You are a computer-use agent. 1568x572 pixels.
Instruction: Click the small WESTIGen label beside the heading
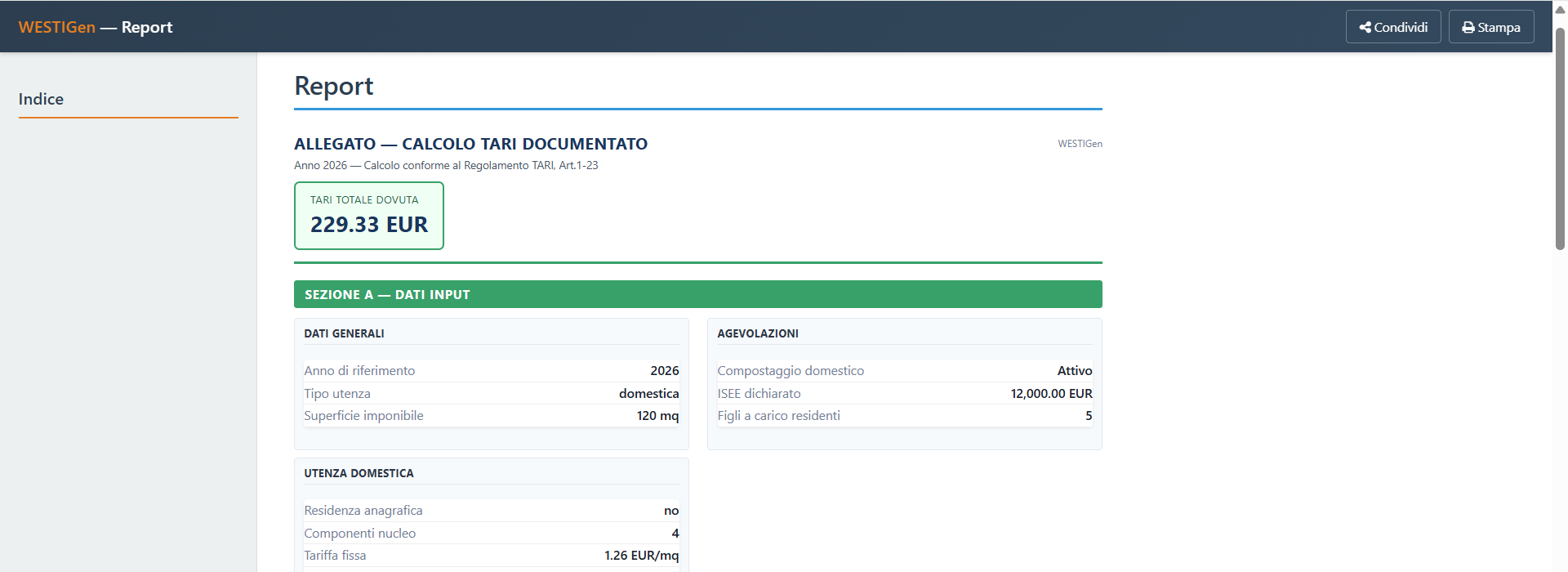(x=1080, y=144)
